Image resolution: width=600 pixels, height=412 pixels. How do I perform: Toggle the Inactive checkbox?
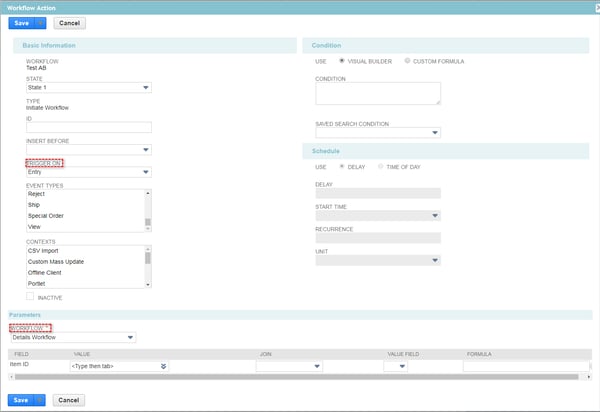(x=30, y=296)
